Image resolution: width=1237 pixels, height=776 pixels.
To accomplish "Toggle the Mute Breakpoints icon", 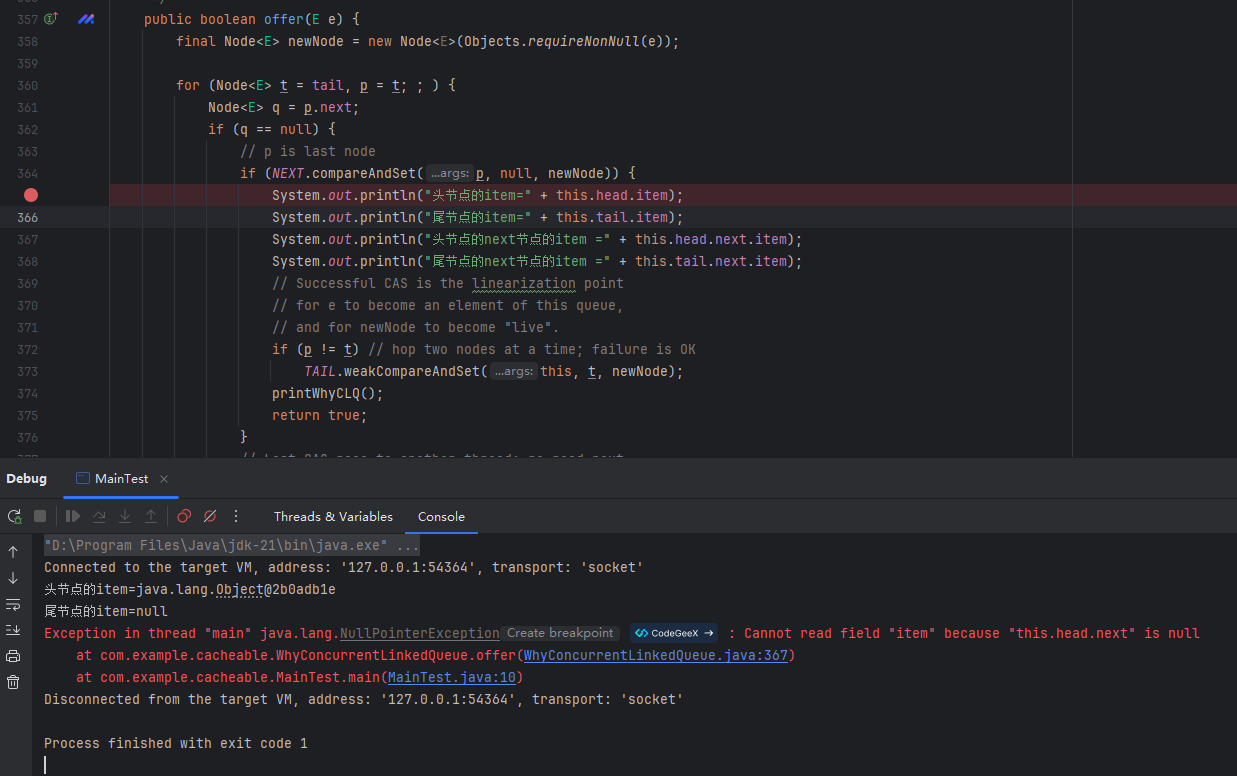I will point(210,516).
